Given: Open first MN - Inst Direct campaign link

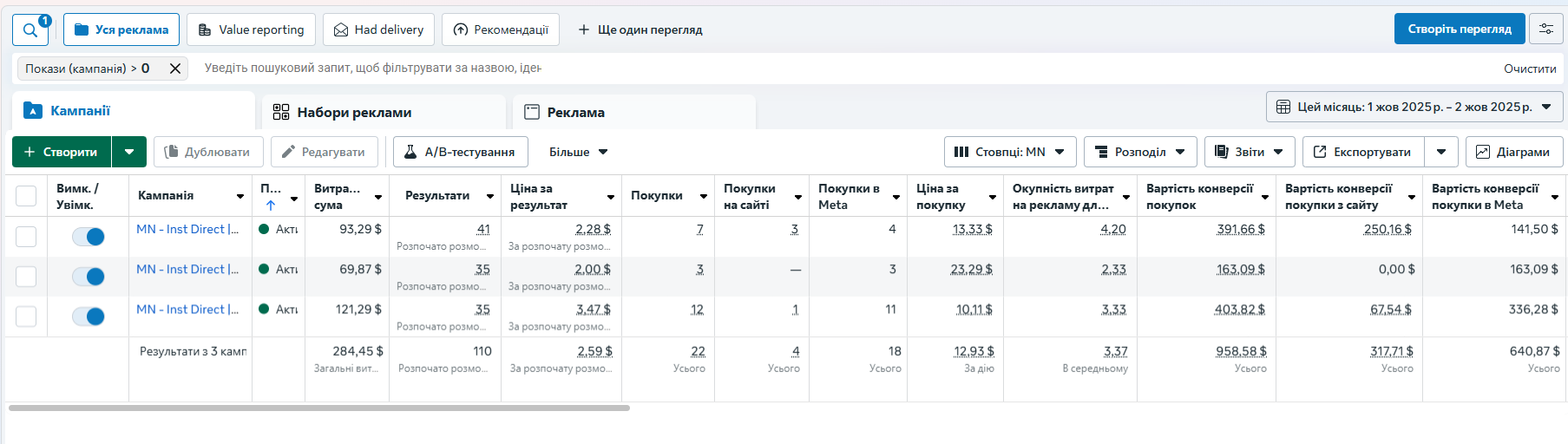Looking at the screenshot, I should click(x=187, y=229).
